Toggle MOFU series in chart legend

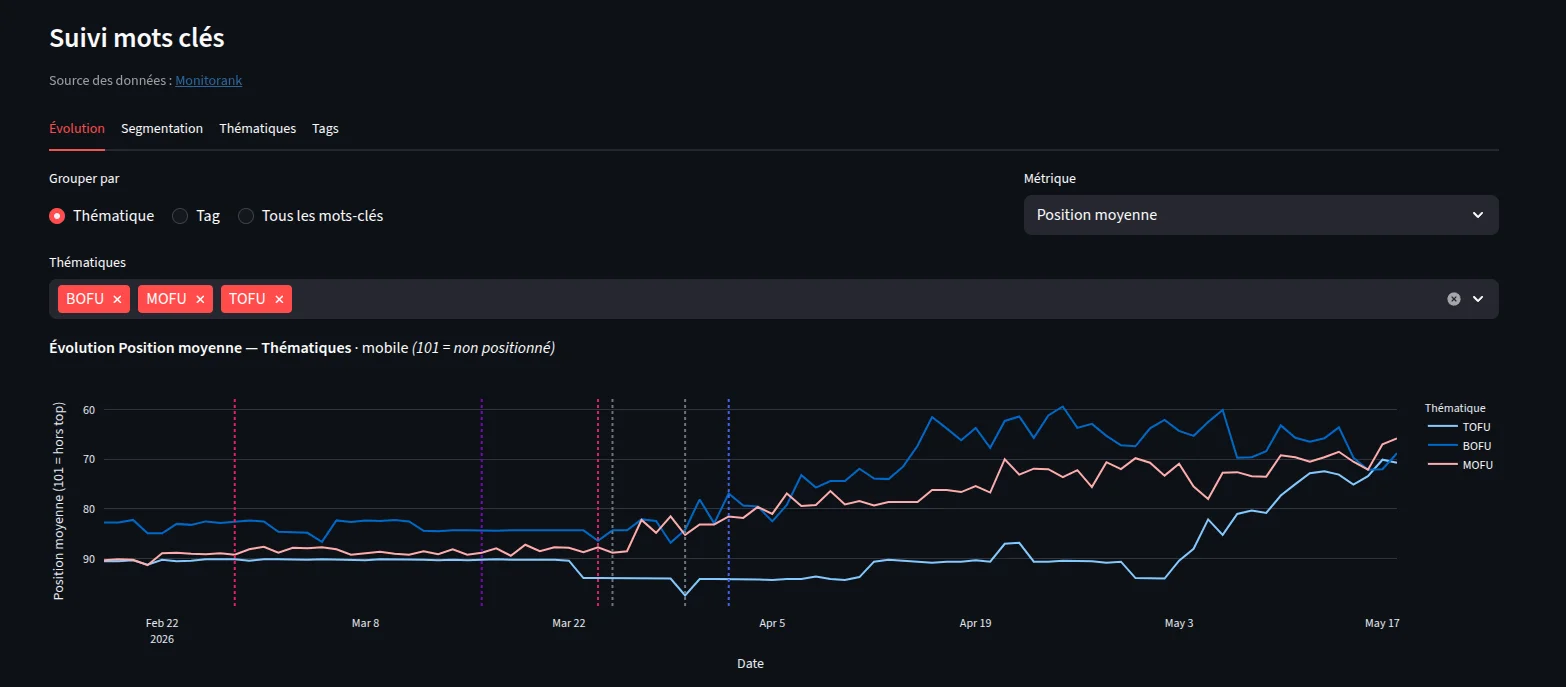coord(1459,465)
